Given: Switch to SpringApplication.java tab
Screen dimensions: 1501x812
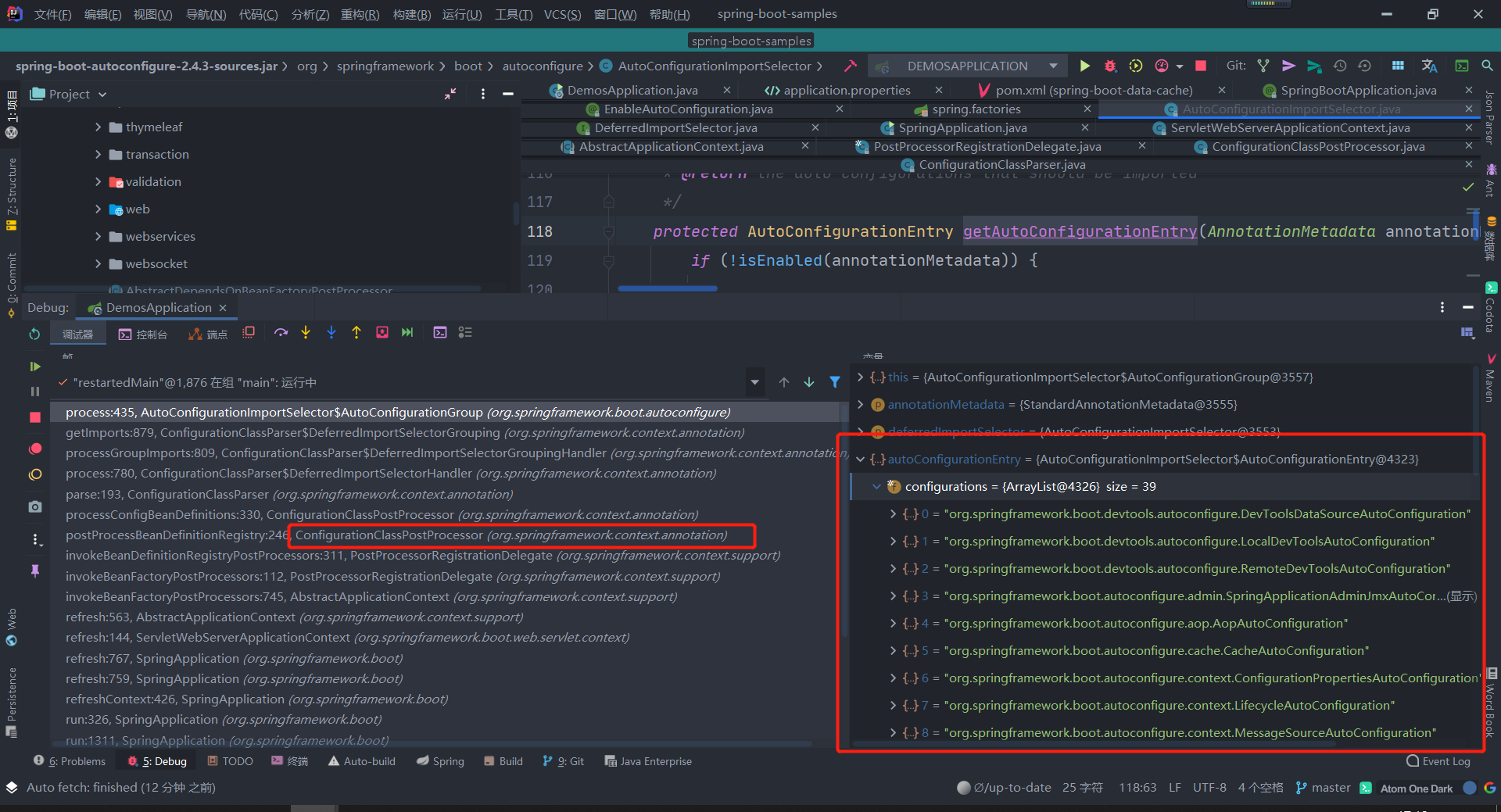Looking at the screenshot, I should click(x=962, y=127).
